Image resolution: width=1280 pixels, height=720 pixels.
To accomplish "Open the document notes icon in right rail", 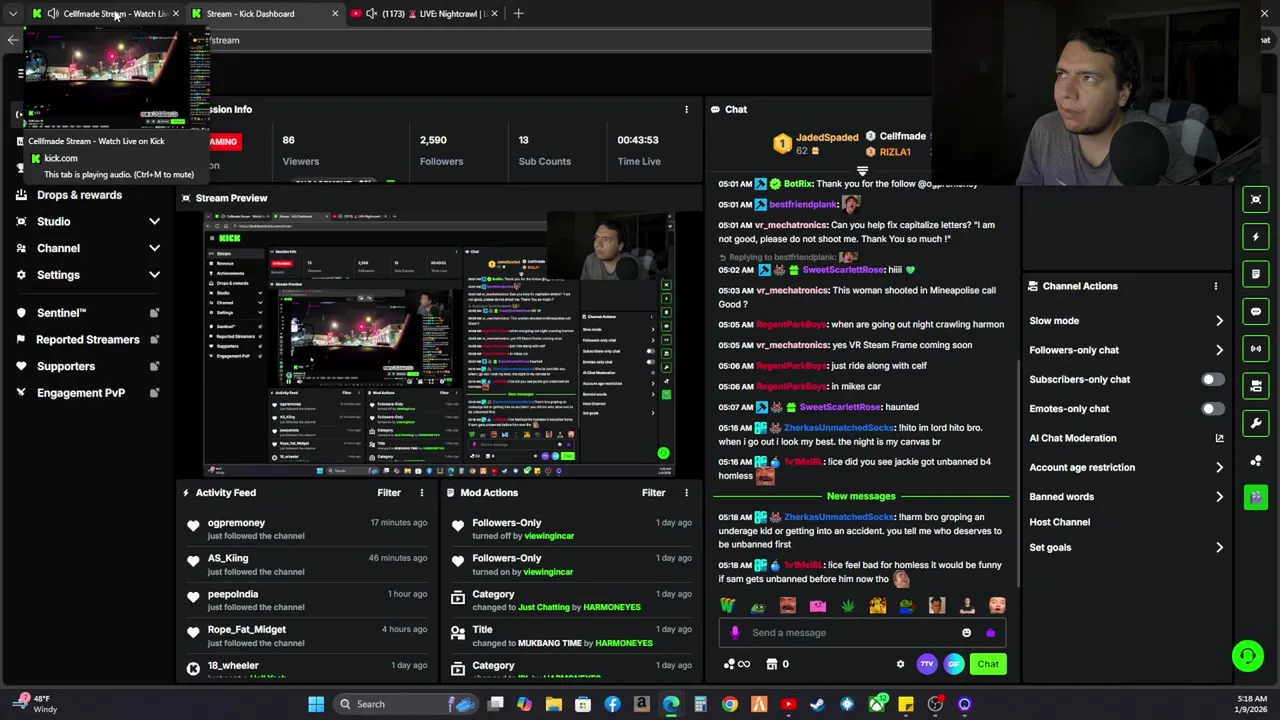I will point(1256,274).
